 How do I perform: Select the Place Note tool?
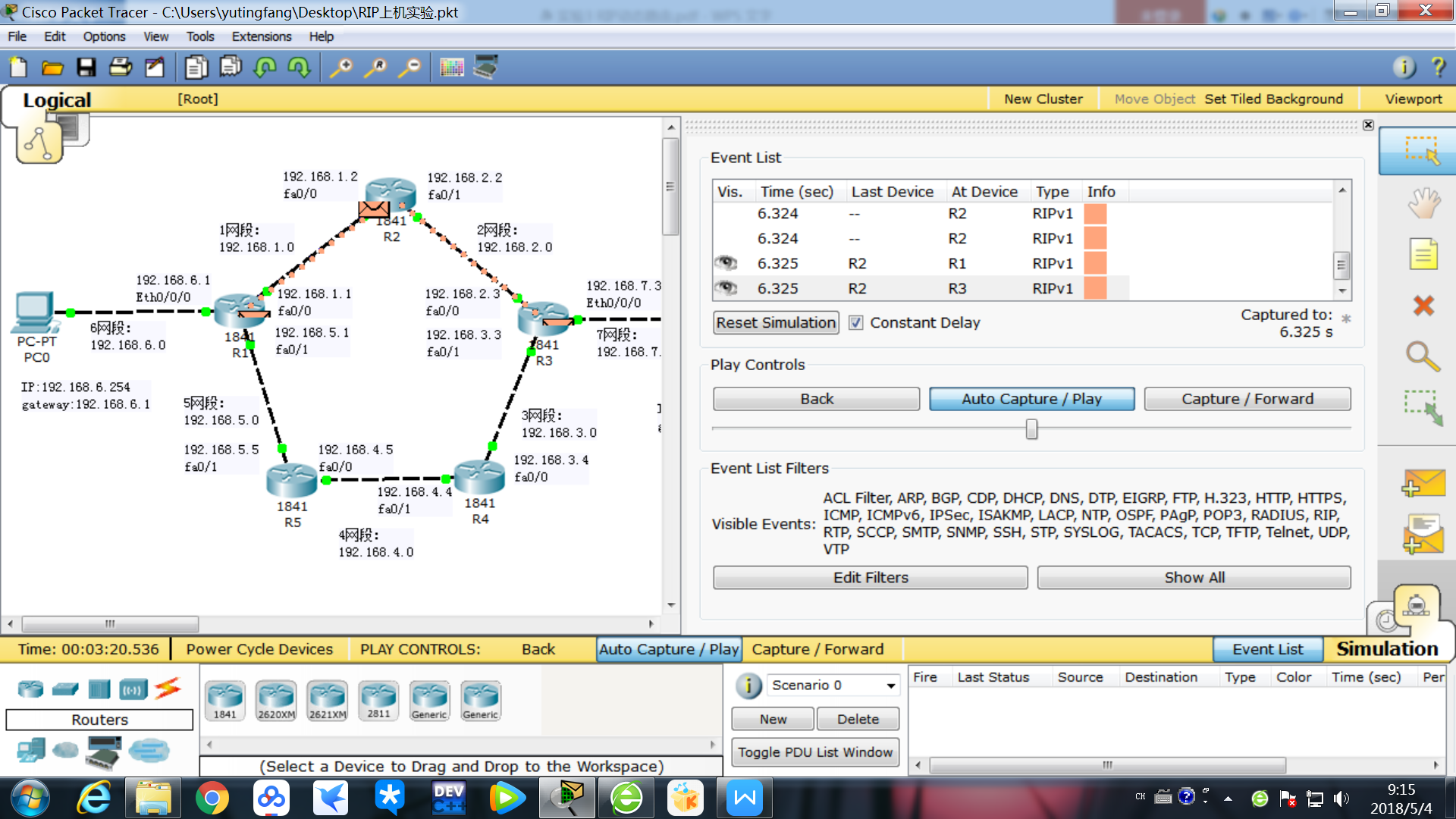(1423, 254)
